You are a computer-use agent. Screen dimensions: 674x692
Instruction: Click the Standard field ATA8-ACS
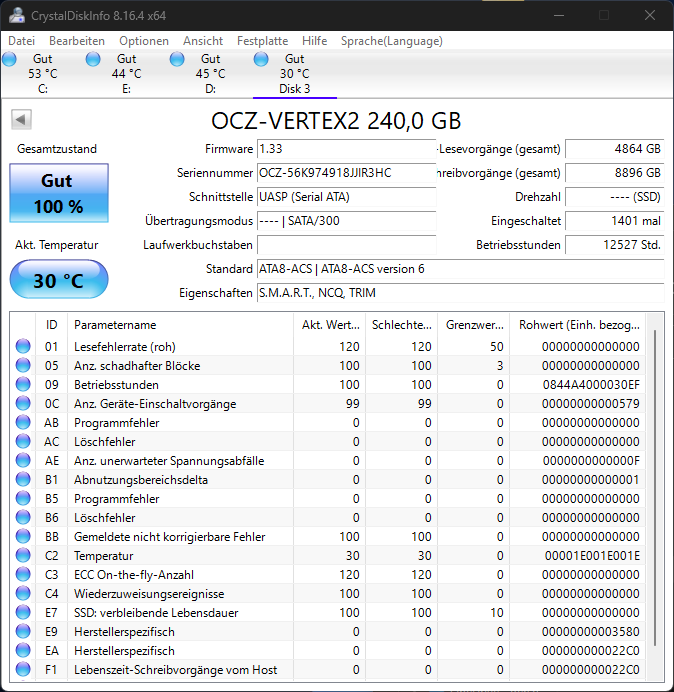460,269
